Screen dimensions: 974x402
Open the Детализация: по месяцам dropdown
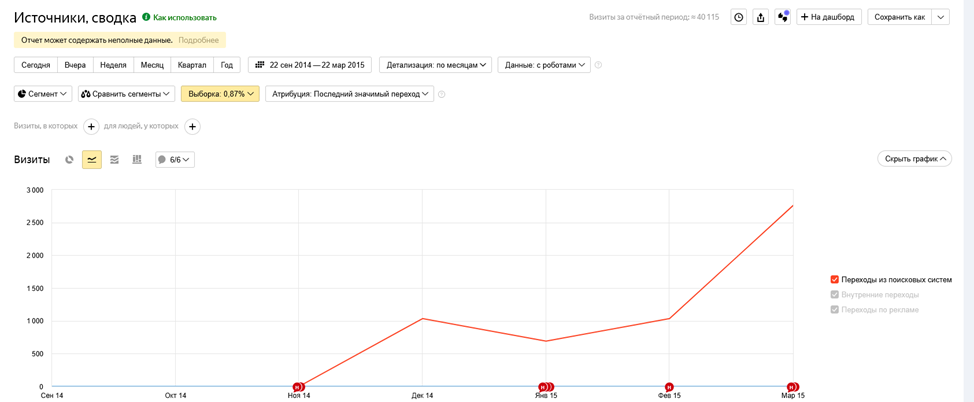point(435,65)
